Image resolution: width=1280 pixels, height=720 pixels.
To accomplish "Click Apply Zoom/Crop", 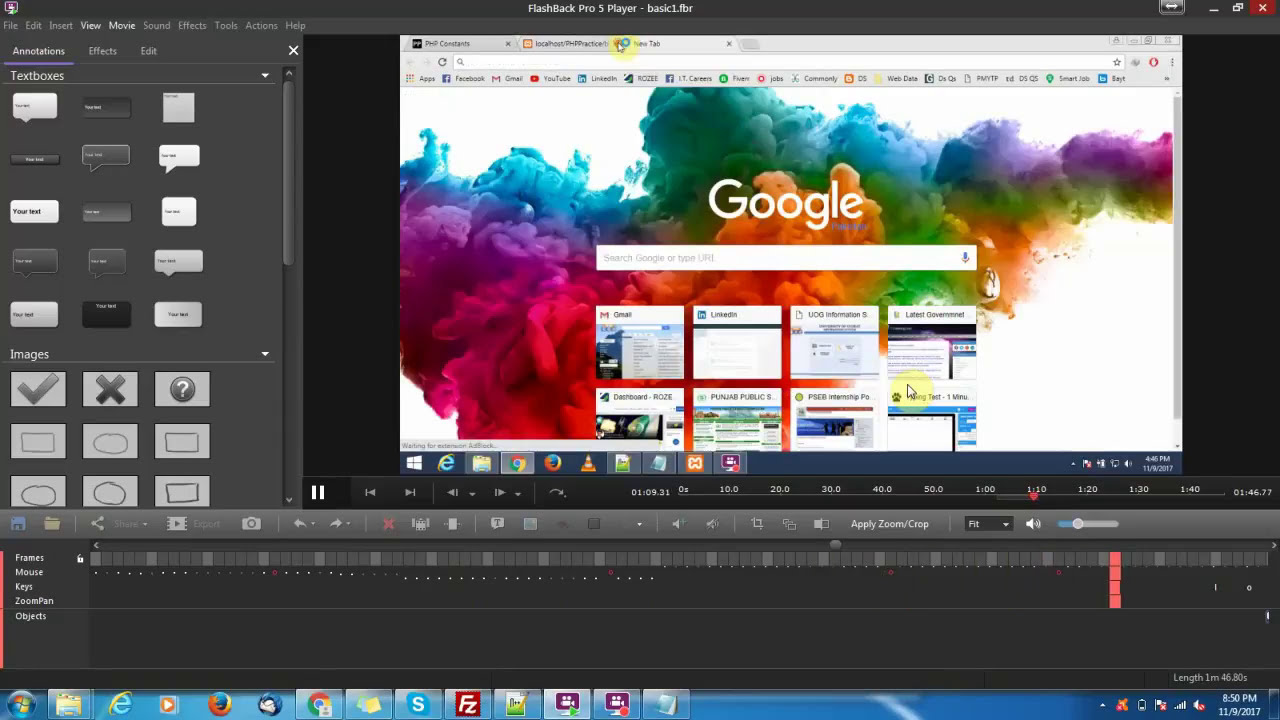I will point(890,524).
